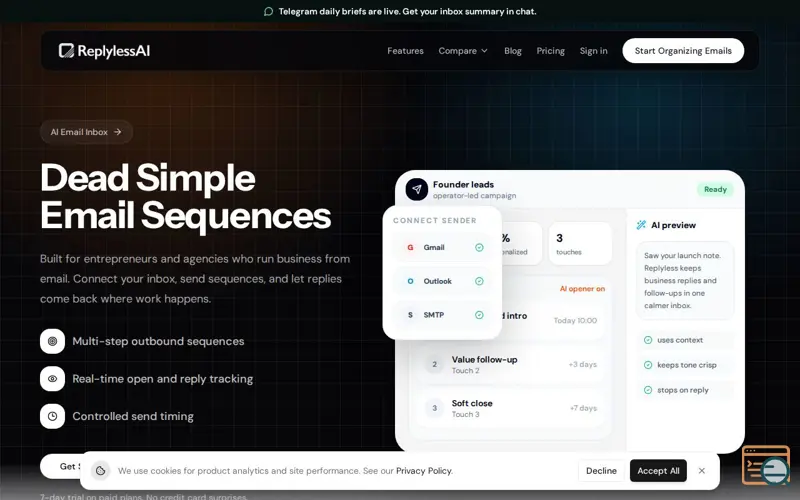The height and width of the screenshot is (500, 800).
Task: Click the Ready status badge
Action: click(x=715, y=189)
